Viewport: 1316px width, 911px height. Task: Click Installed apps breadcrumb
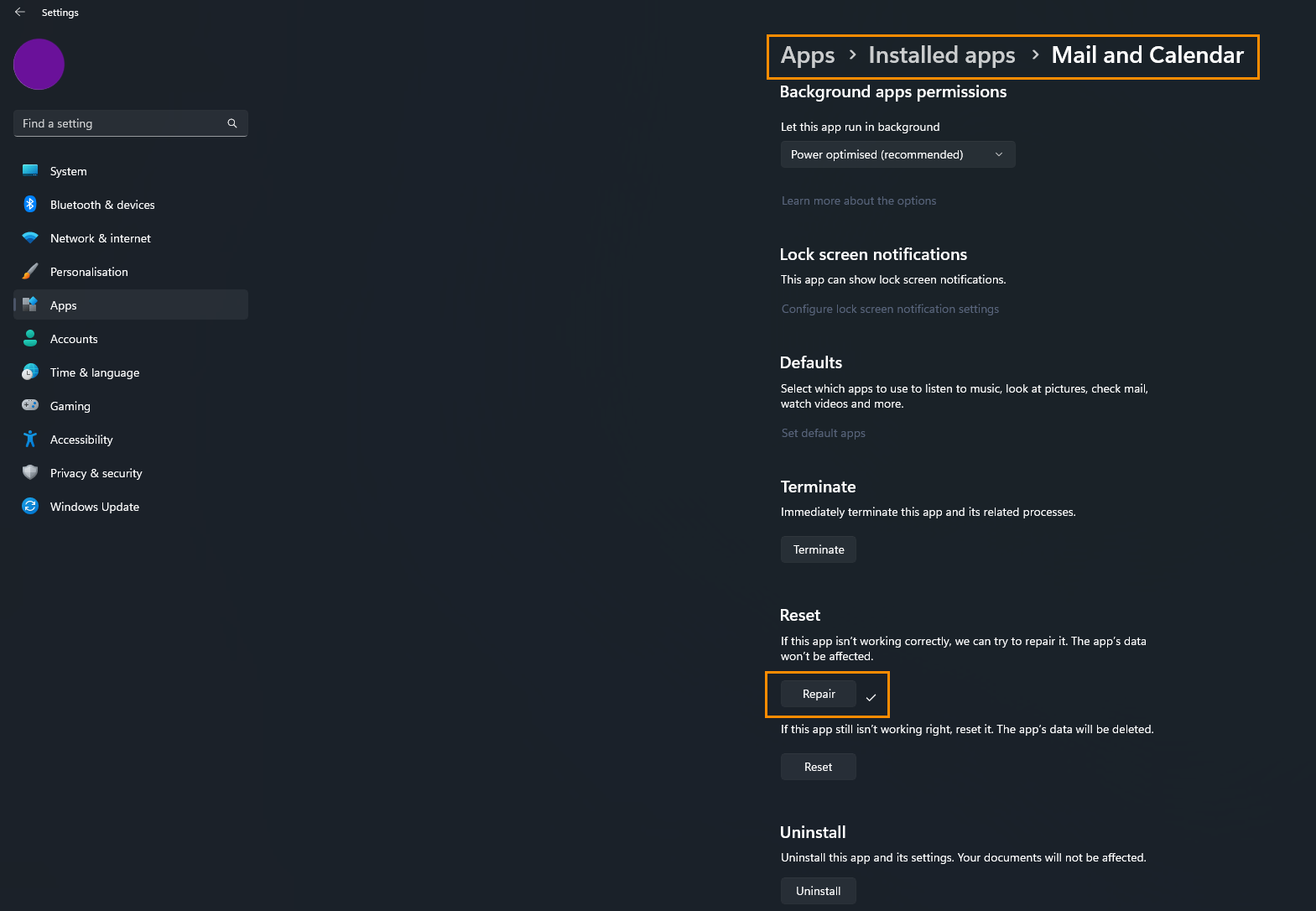coord(942,55)
